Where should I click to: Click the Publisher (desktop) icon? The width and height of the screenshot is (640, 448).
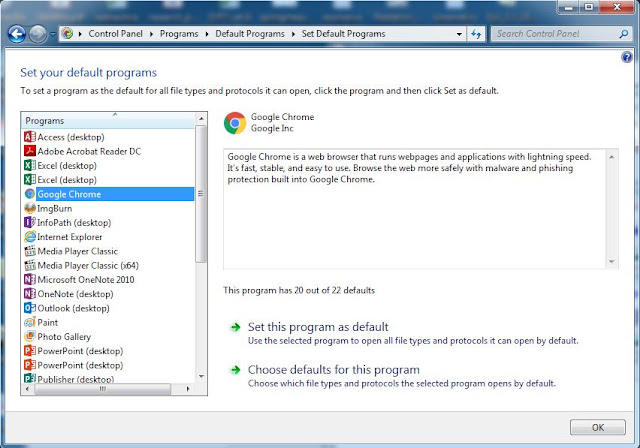30,378
